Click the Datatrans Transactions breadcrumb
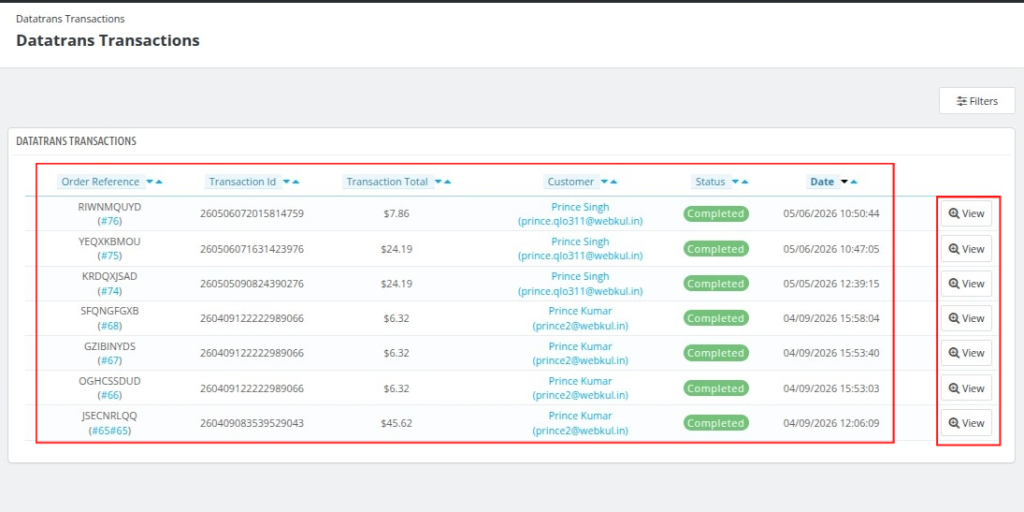The height and width of the screenshot is (512, 1024). [x=70, y=19]
